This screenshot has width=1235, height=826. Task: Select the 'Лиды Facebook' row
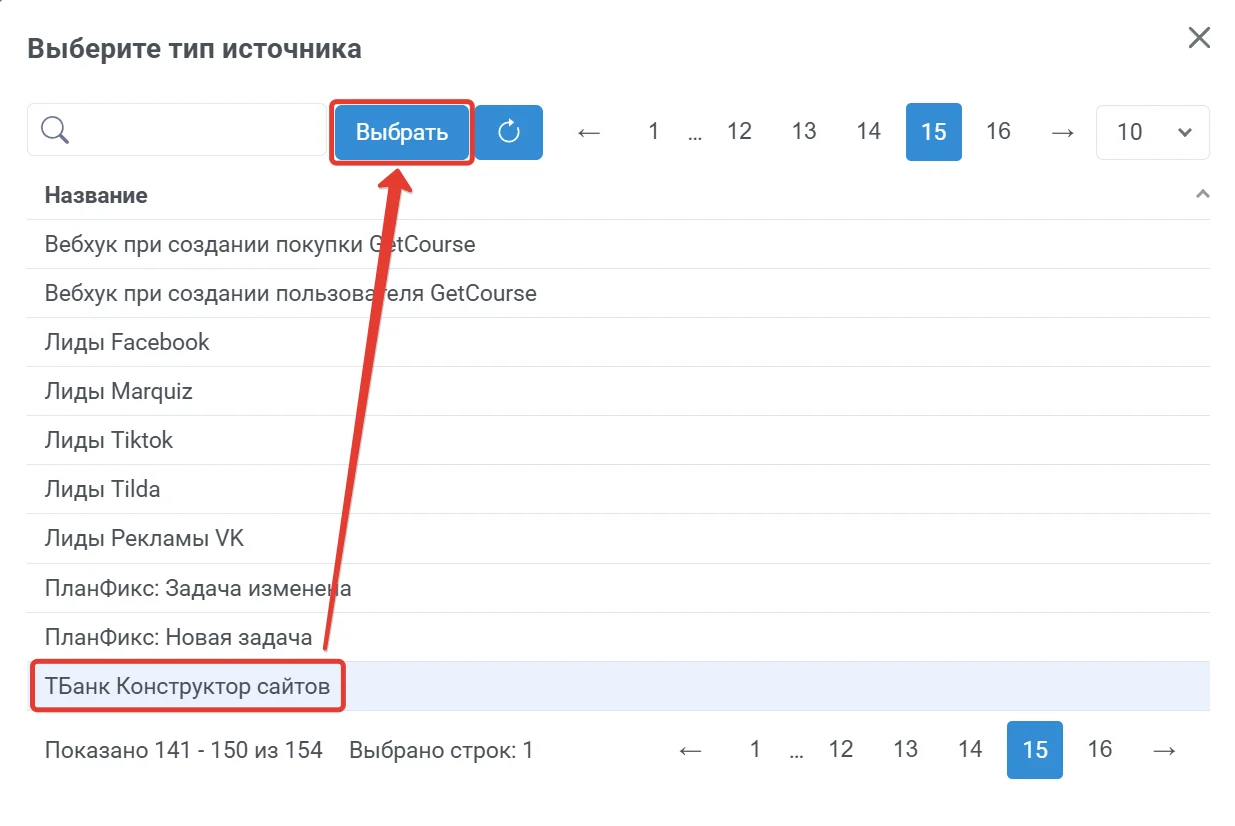click(x=618, y=342)
